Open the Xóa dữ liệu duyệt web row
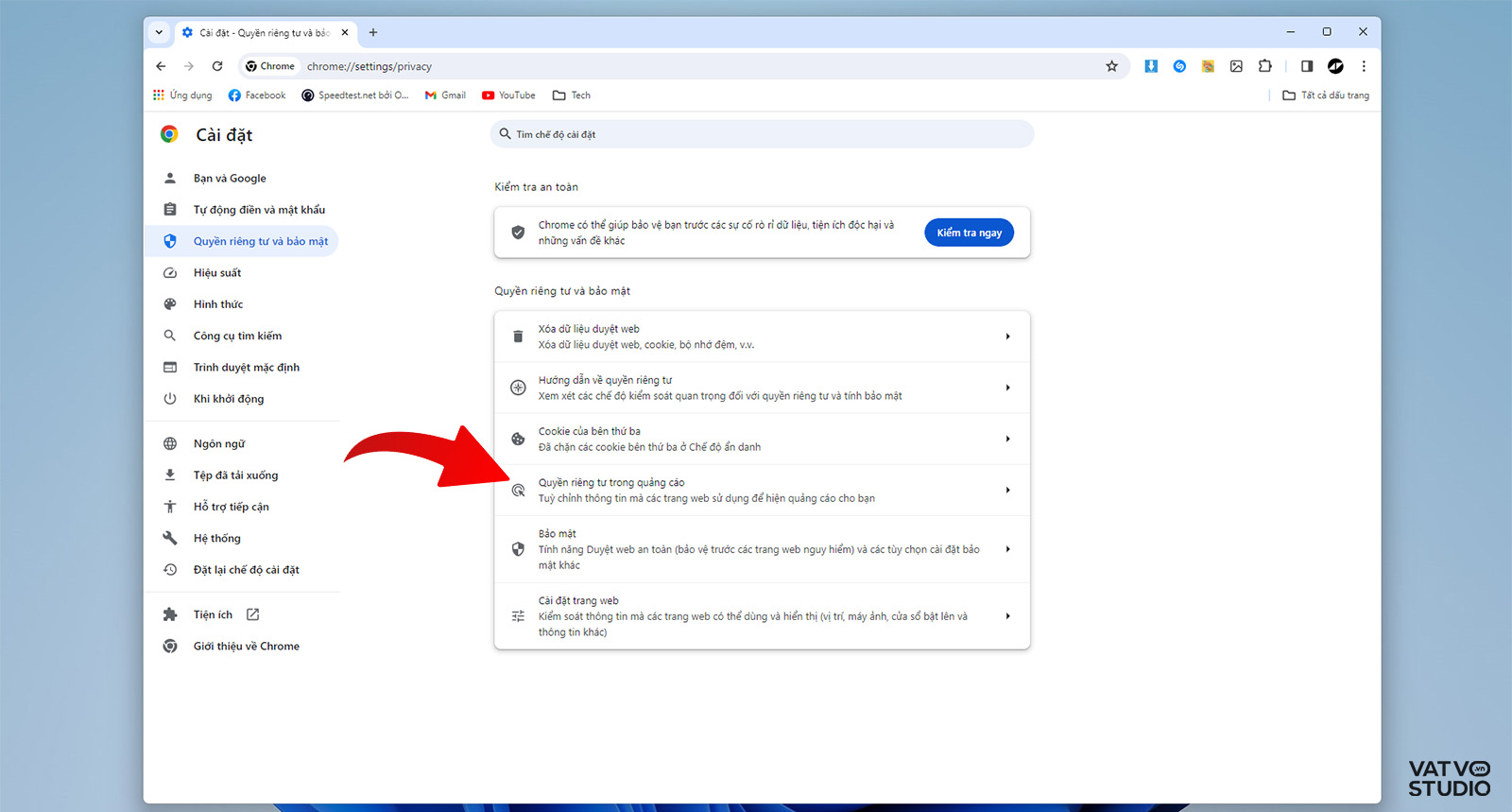1512x812 pixels. (762, 337)
